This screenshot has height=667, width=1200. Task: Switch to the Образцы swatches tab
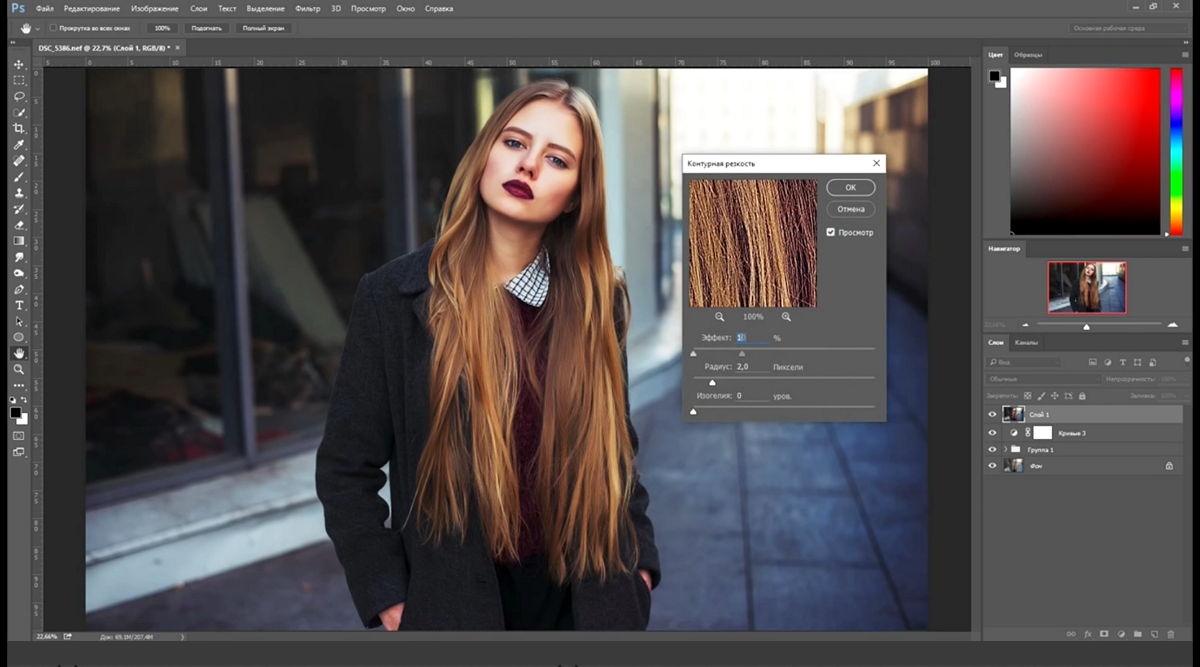(x=1027, y=55)
